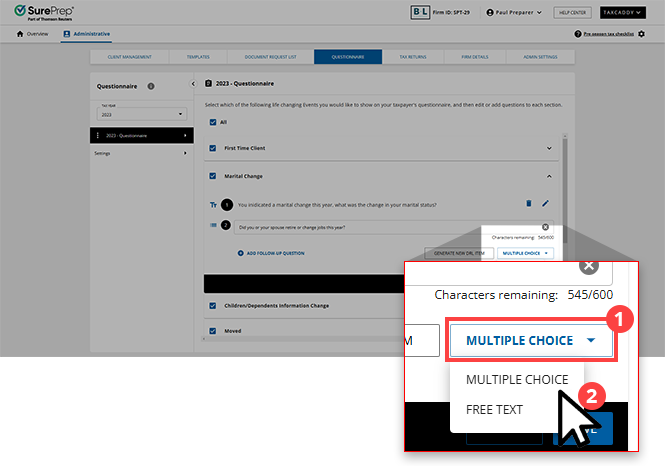This screenshot has height=466, width=665.
Task: Open the Overview home icon
Action: point(20,34)
